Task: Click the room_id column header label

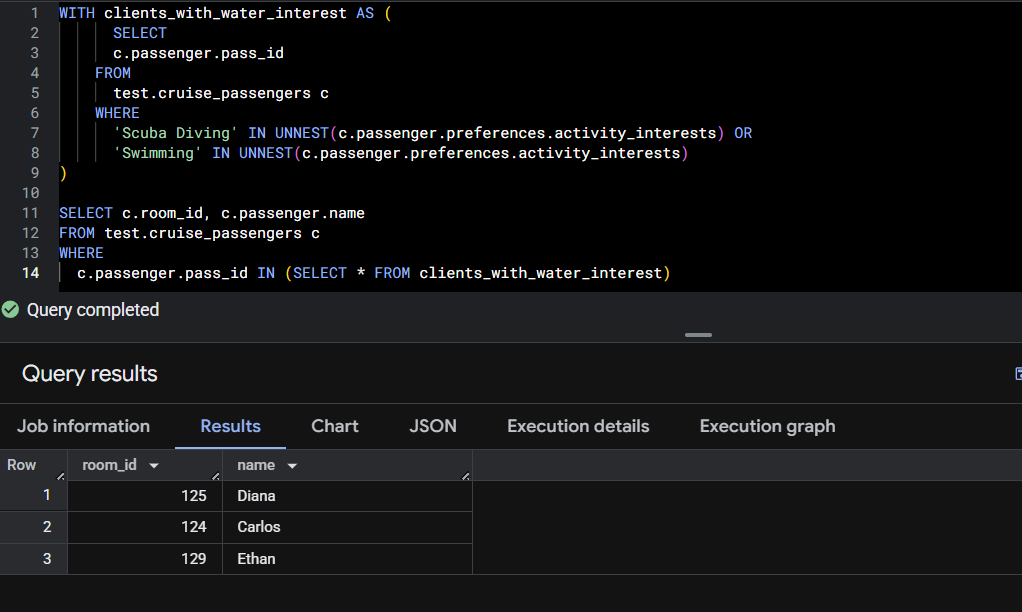Action: tap(110, 465)
